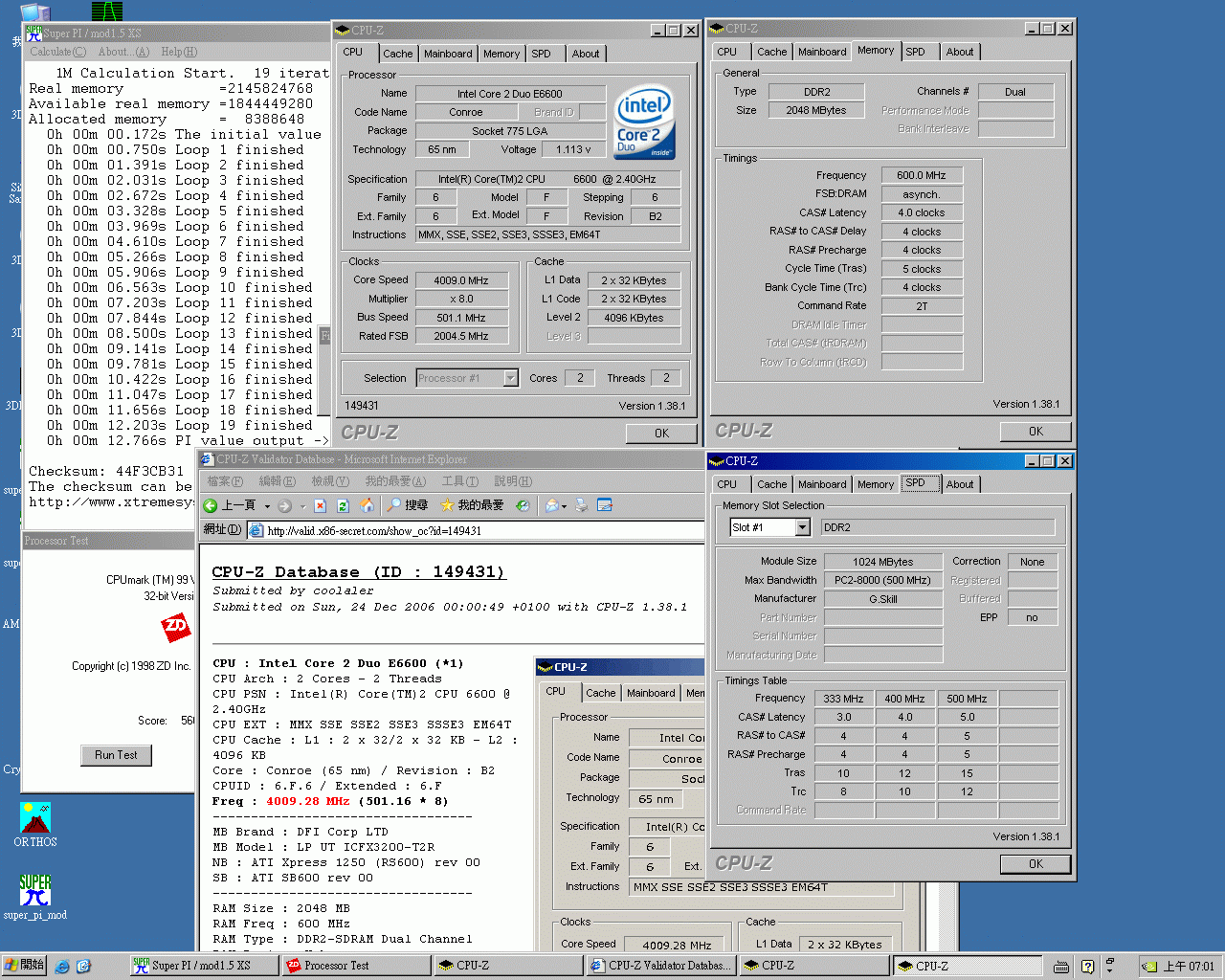Open the ORTHOS desktop icon
Screen dimensions: 1225x980
click(35, 825)
